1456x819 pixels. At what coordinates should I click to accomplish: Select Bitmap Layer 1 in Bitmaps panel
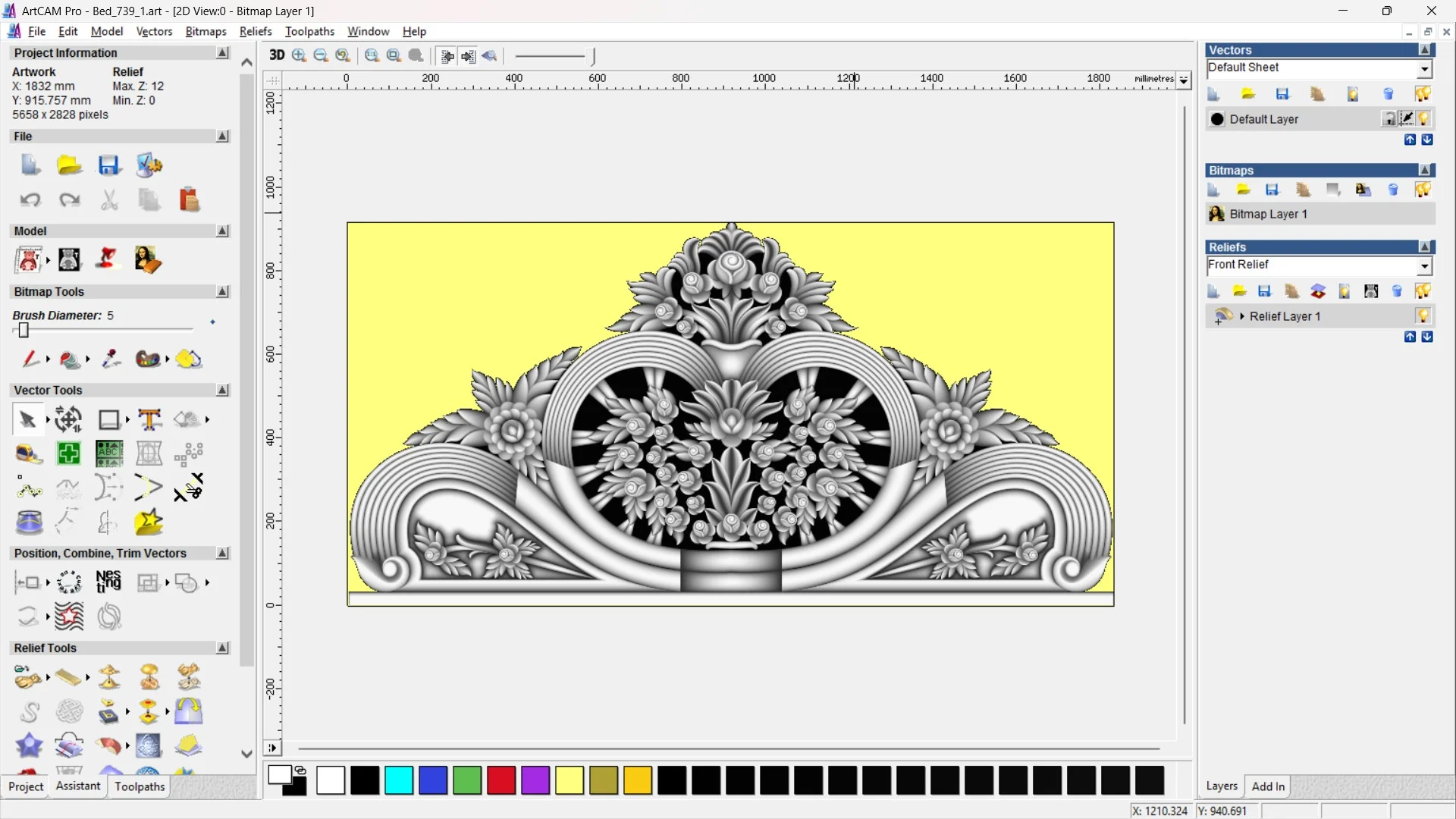click(1268, 214)
